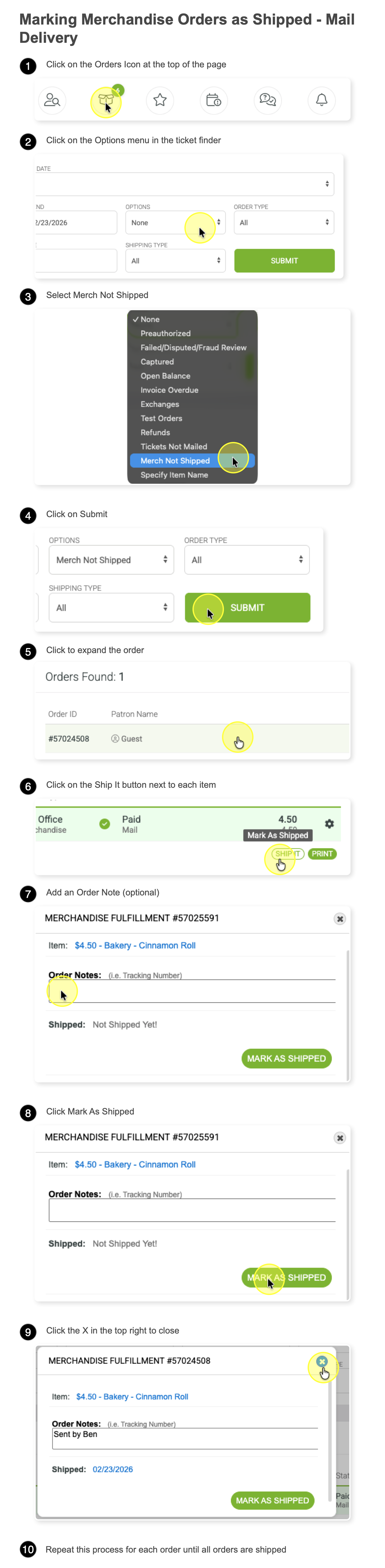Image resolution: width=385 pixels, height=1568 pixels.
Task: Open the patron search icon
Action: (x=52, y=100)
